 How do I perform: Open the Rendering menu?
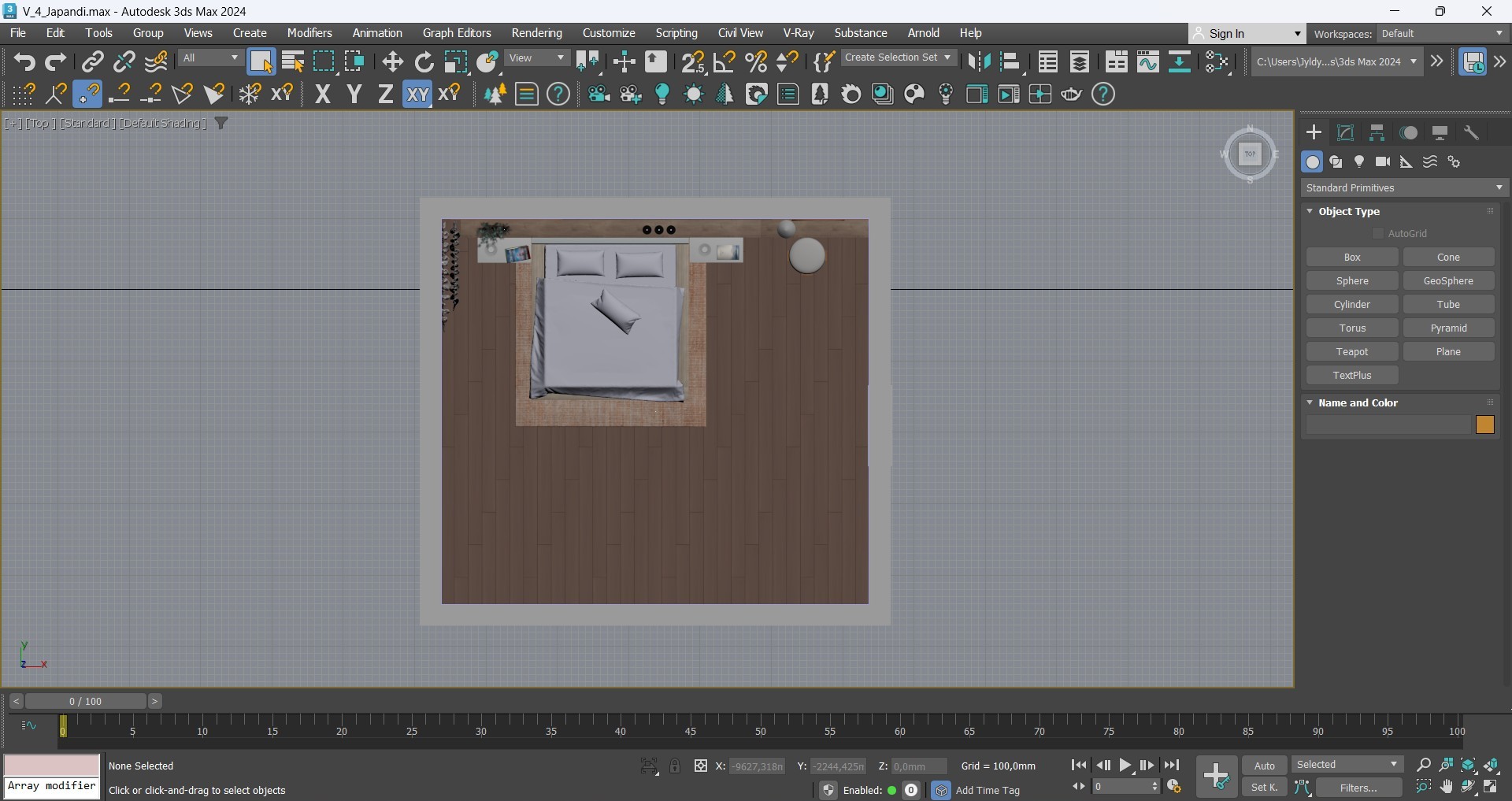point(536,33)
